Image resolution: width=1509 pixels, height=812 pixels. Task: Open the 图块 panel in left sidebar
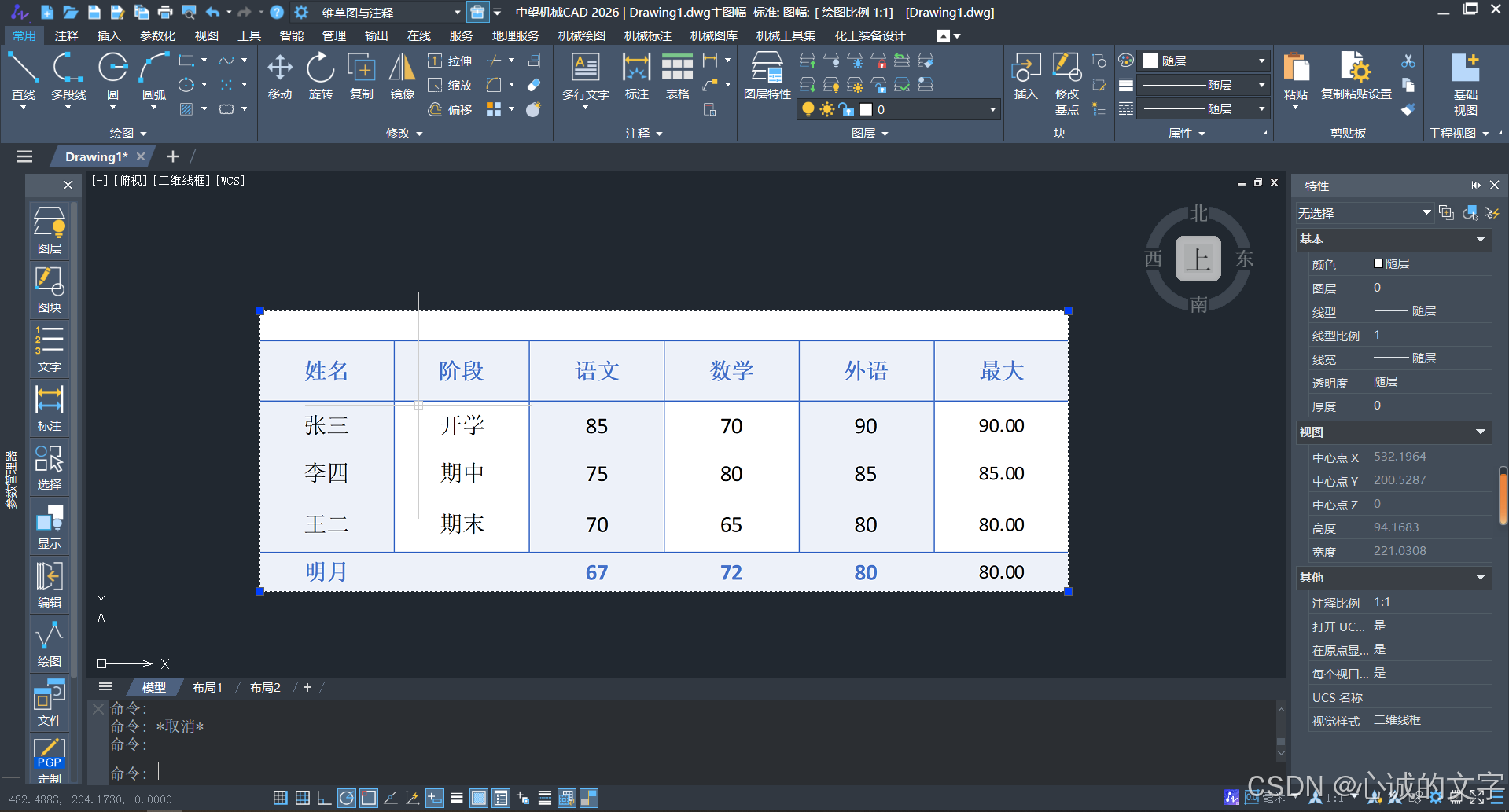click(x=50, y=289)
